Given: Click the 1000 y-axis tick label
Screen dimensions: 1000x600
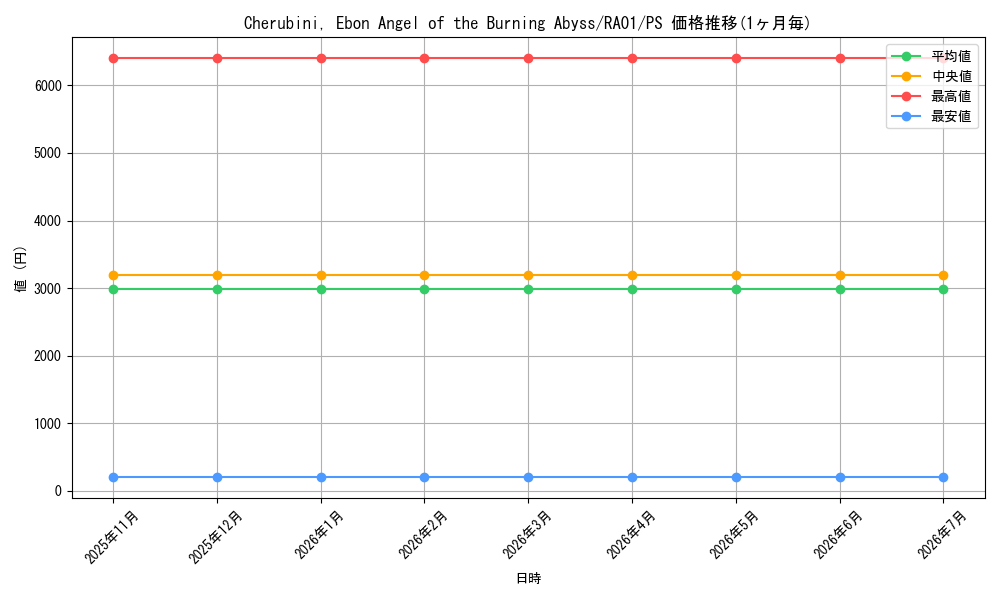Looking at the screenshot, I should click(48, 424).
